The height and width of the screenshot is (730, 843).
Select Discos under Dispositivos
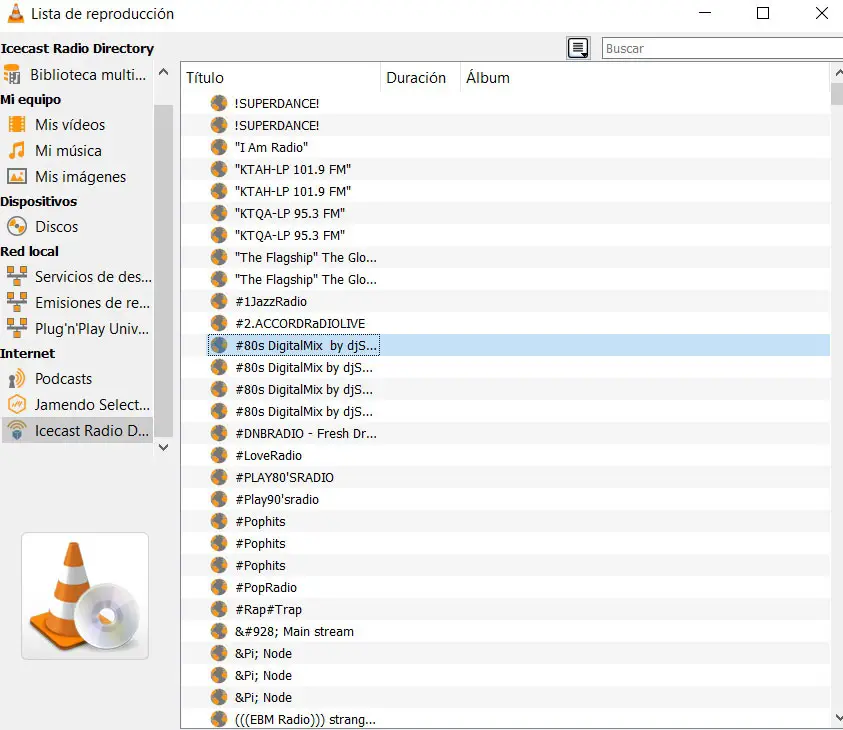point(77,226)
